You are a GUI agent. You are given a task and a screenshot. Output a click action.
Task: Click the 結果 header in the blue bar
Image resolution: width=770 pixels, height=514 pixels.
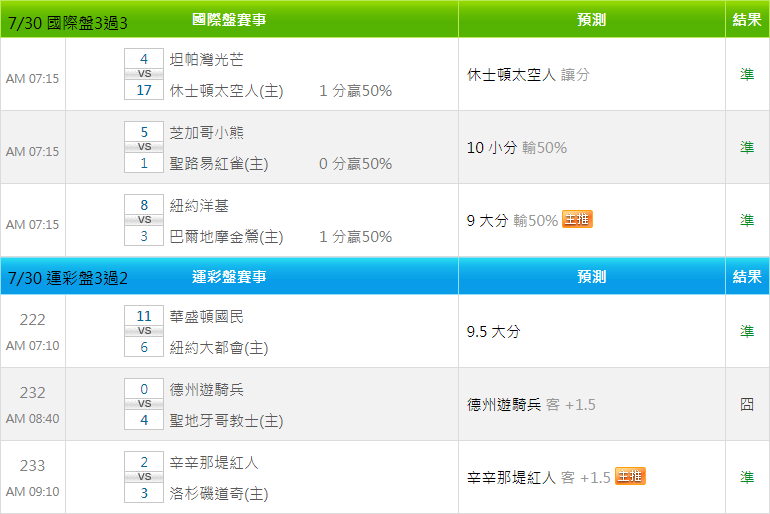pos(747,277)
